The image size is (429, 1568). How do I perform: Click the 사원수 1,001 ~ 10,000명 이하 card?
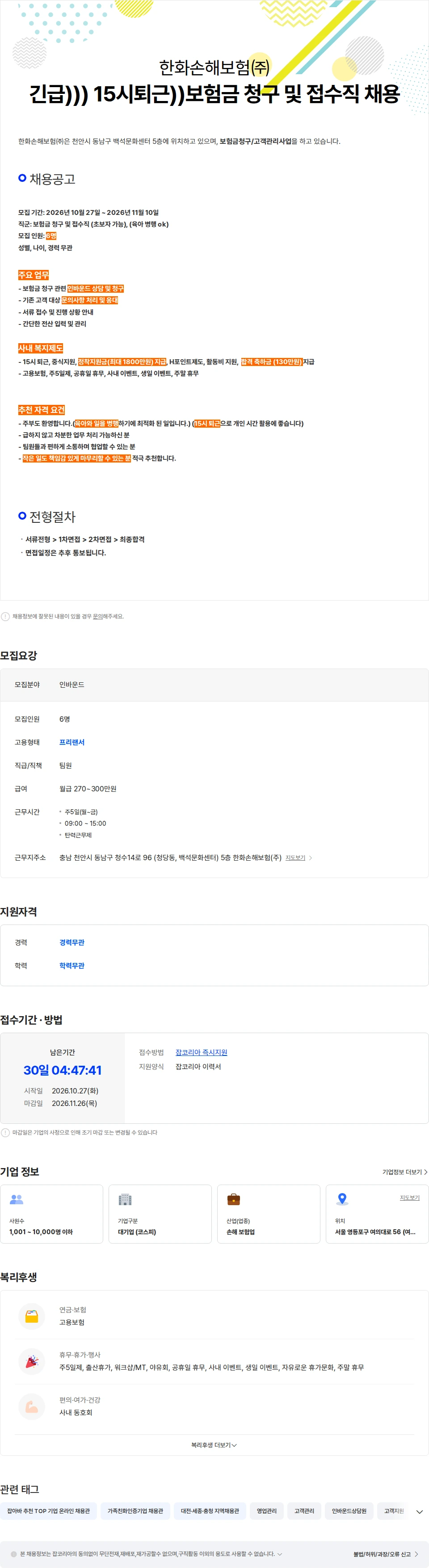click(x=52, y=1214)
